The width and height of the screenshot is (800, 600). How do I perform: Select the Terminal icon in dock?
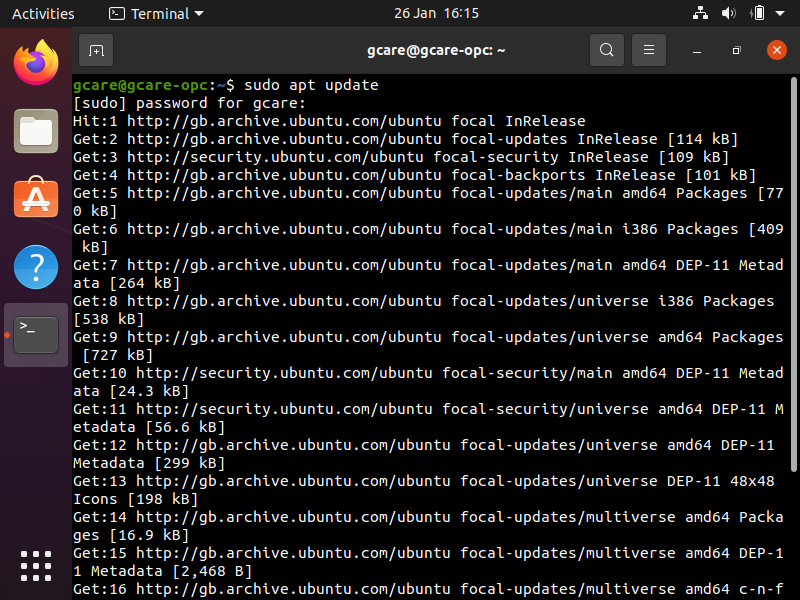coord(36,335)
